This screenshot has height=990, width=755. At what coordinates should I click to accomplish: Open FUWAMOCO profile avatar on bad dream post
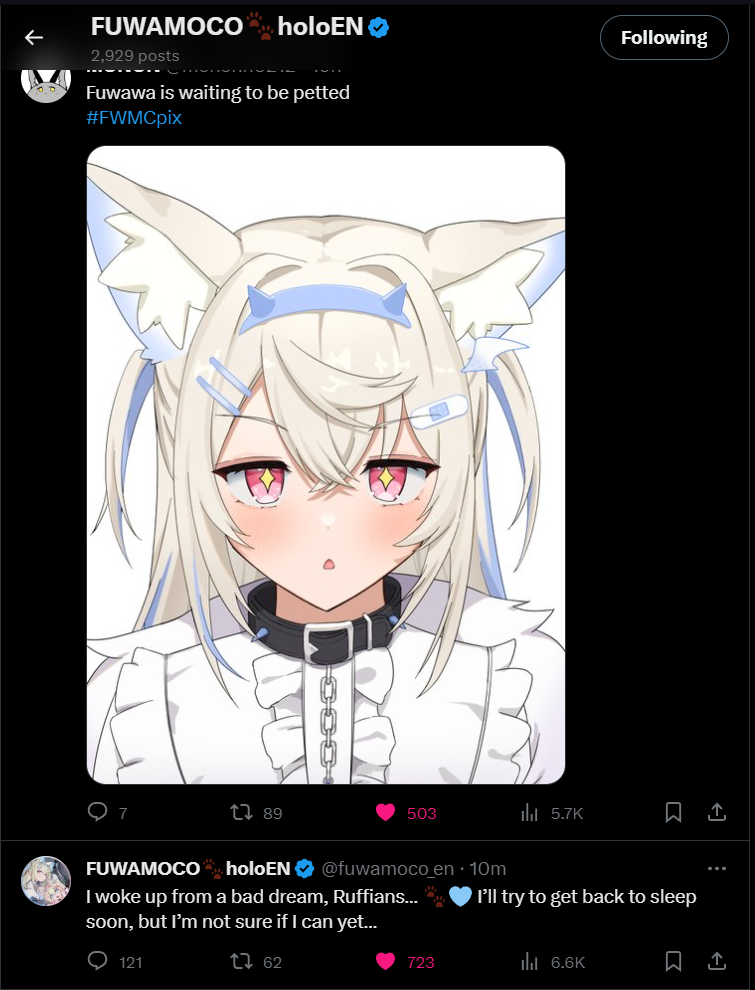click(46, 881)
